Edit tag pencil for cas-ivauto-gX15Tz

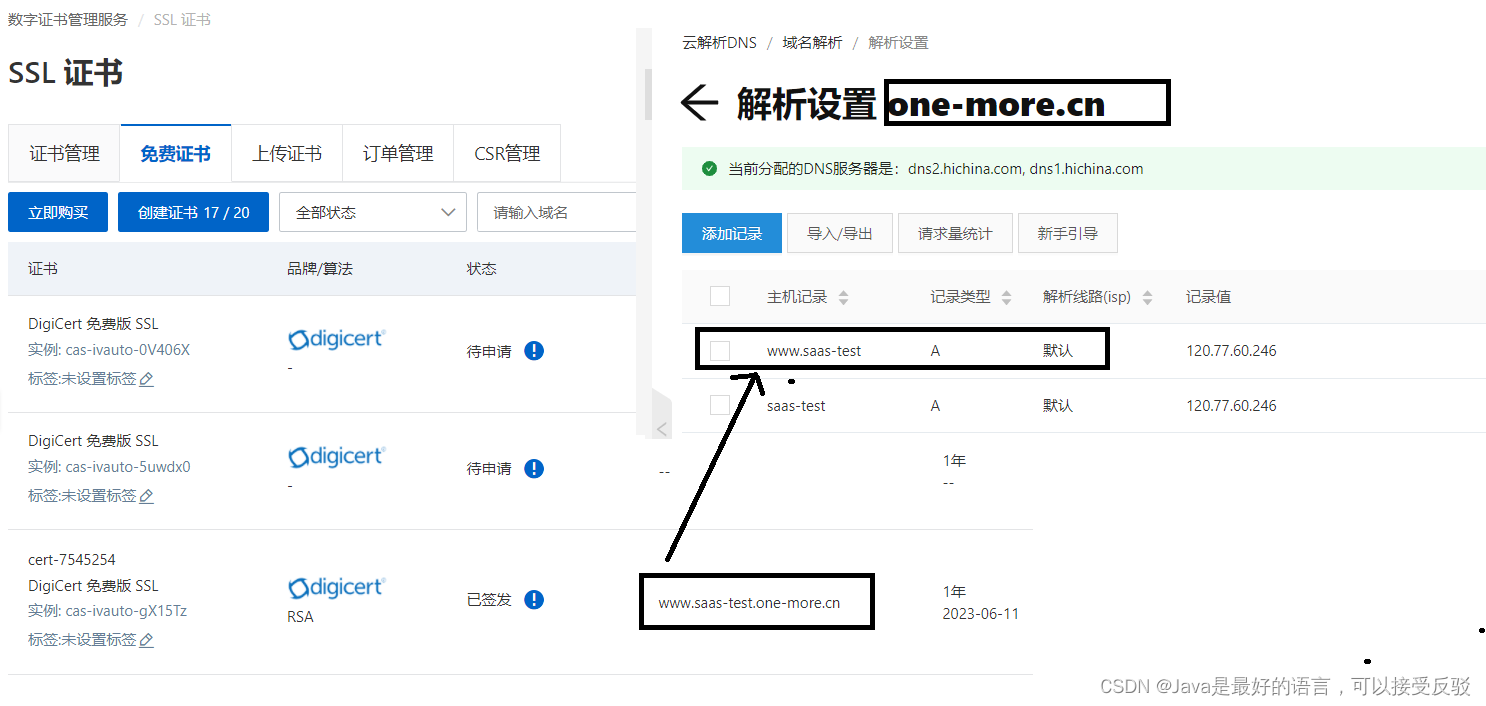(x=146, y=640)
